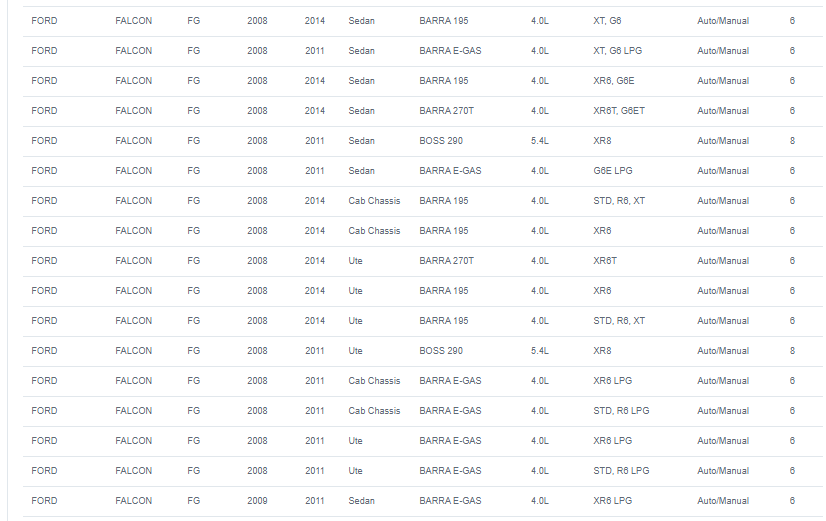Select FORD in the first table row
Image resolution: width=826 pixels, height=521 pixels.
(x=44, y=21)
